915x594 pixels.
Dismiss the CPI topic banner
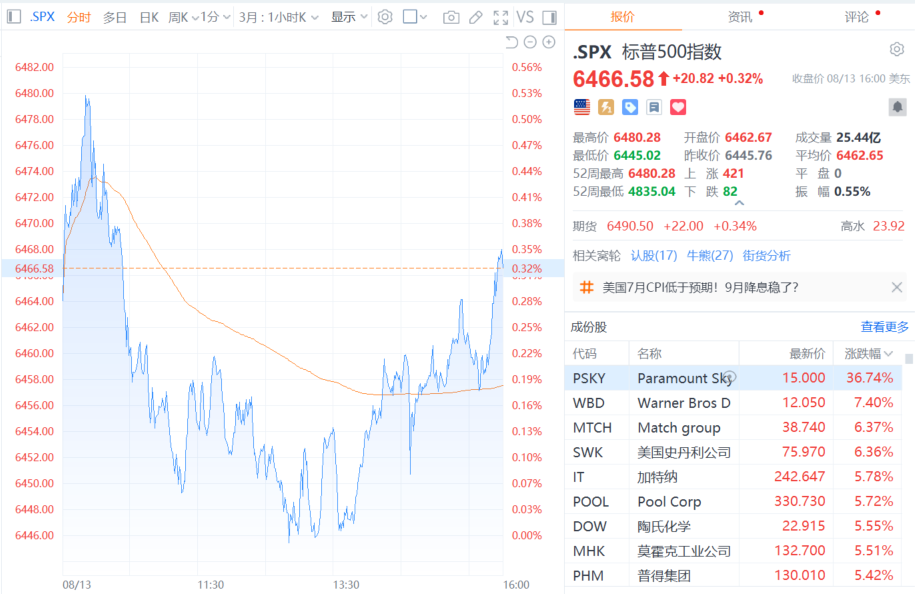pos(897,287)
